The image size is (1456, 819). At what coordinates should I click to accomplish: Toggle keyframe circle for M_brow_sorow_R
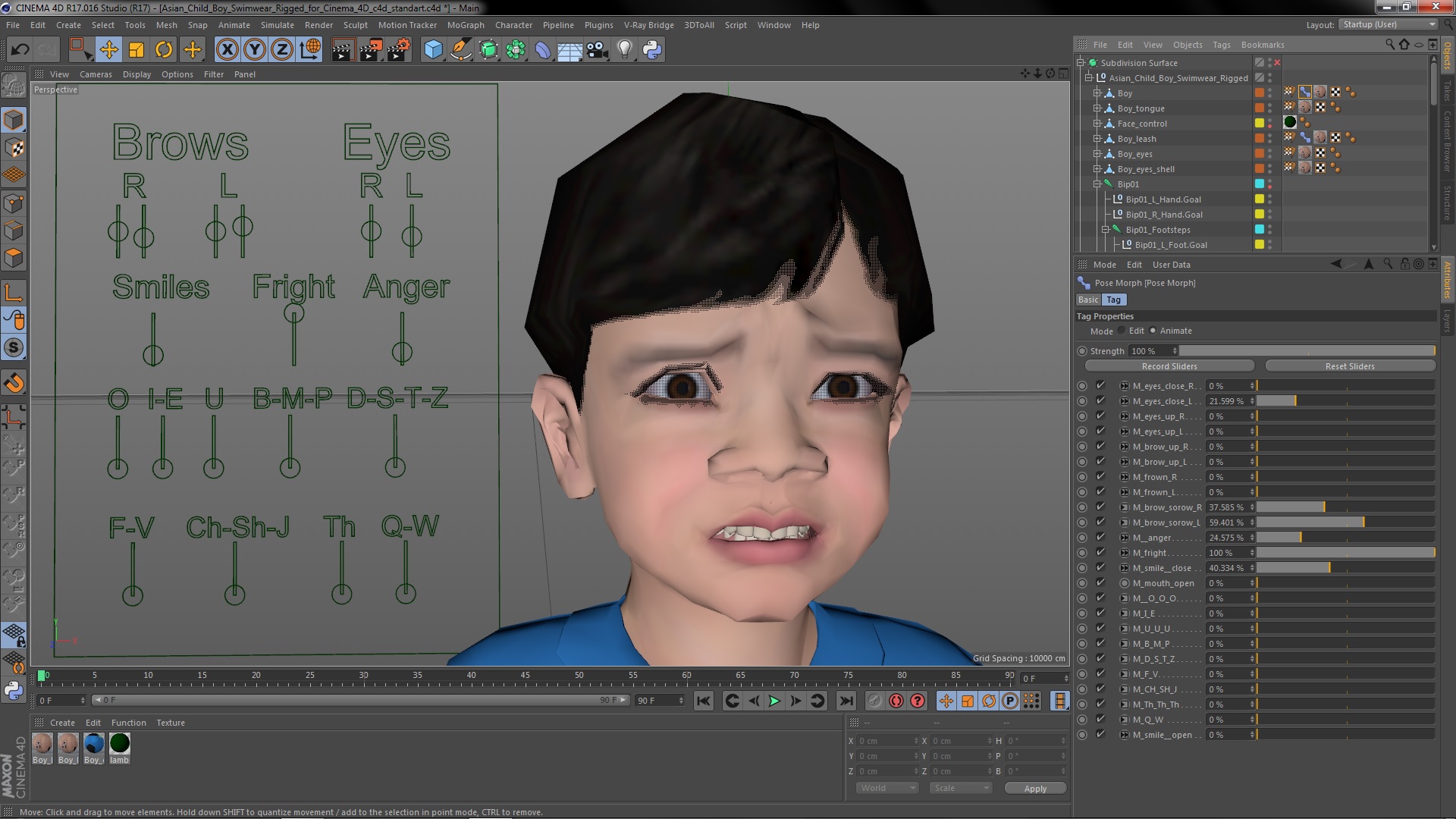1082,507
